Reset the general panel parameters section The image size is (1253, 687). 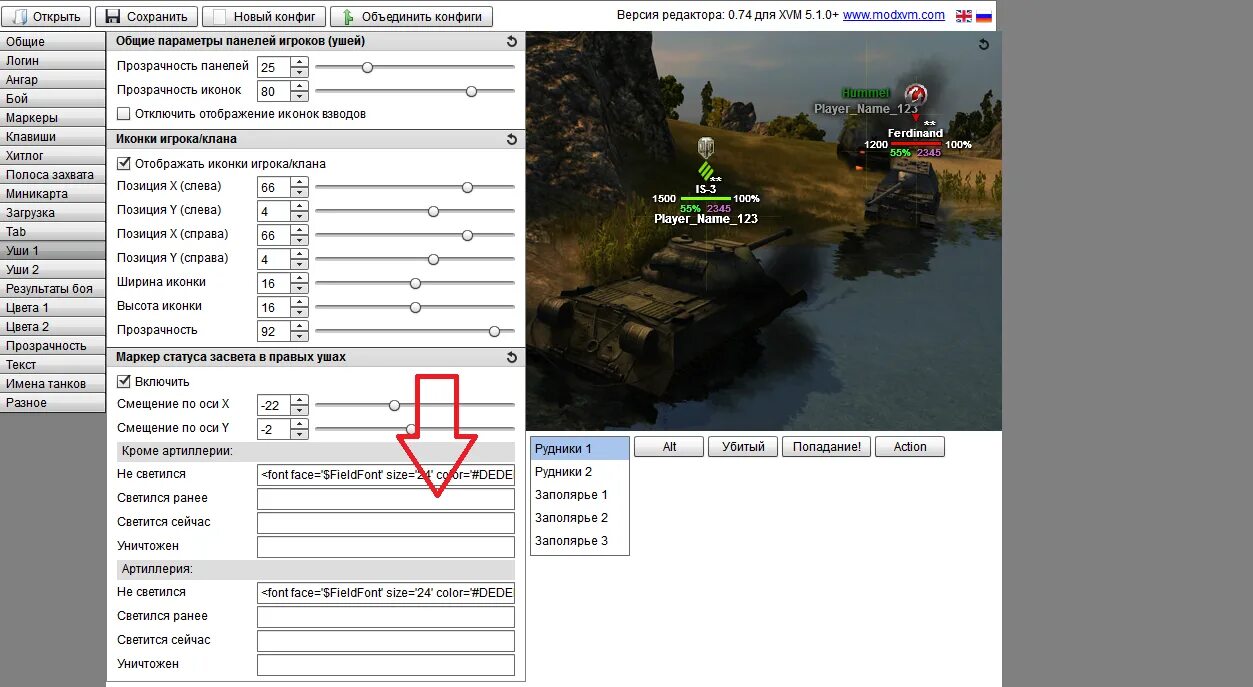pos(512,42)
